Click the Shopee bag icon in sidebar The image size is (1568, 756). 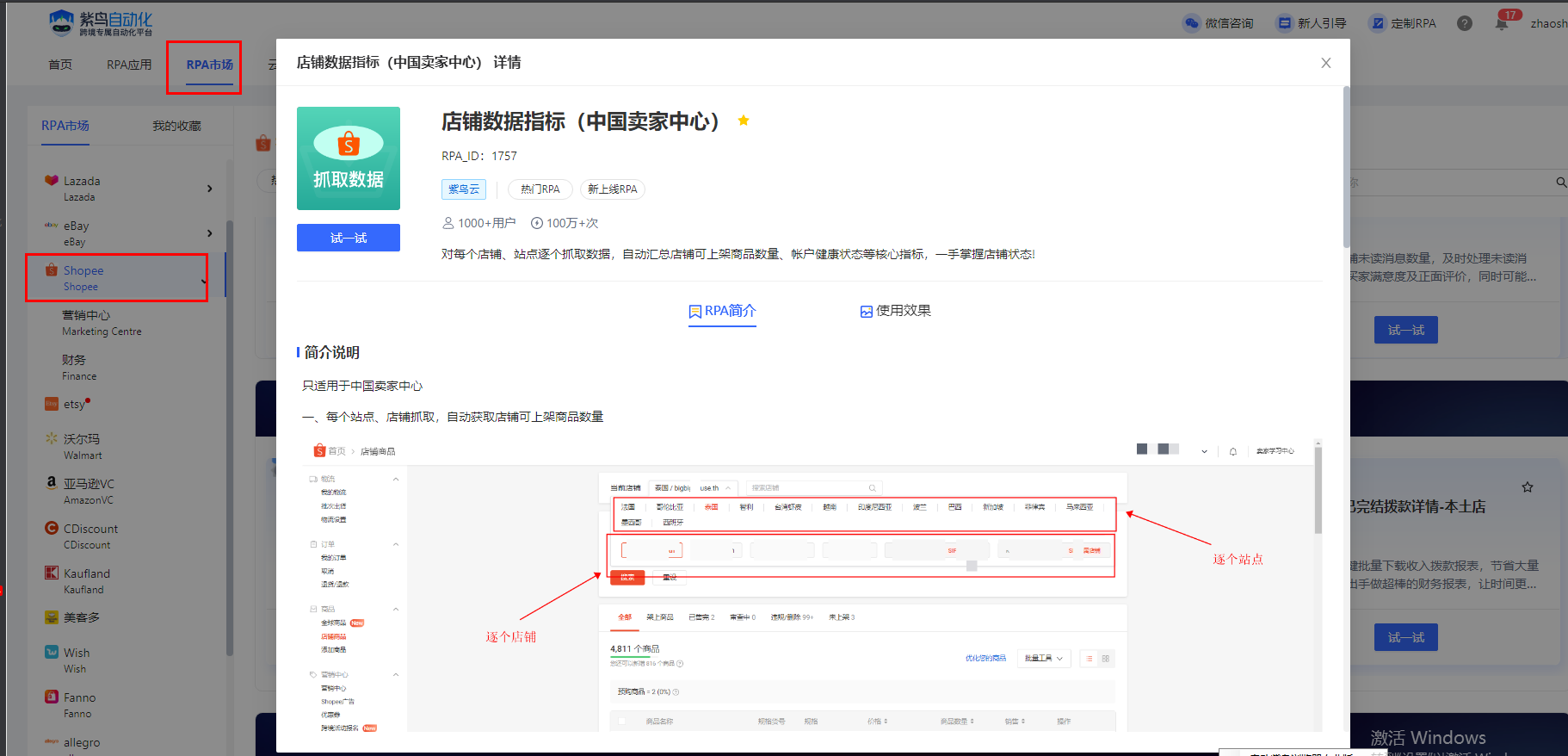(52, 270)
